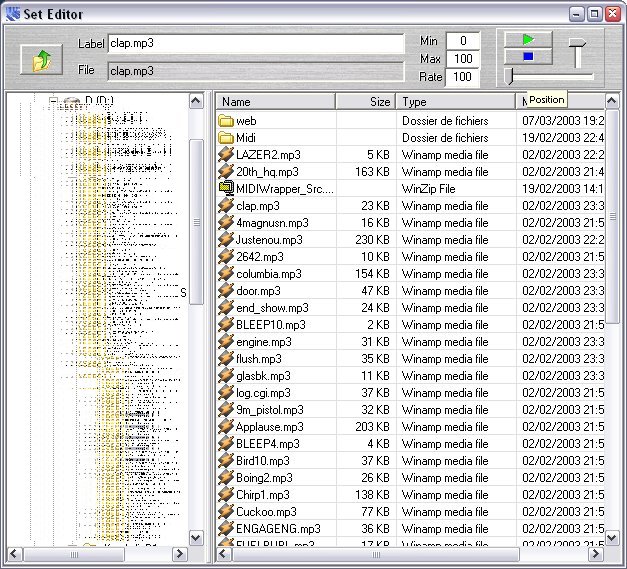Image resolution: width=627 pixels, height=569 pixels.
Task: Click the vertical volume slider
Action: (578, 54)
